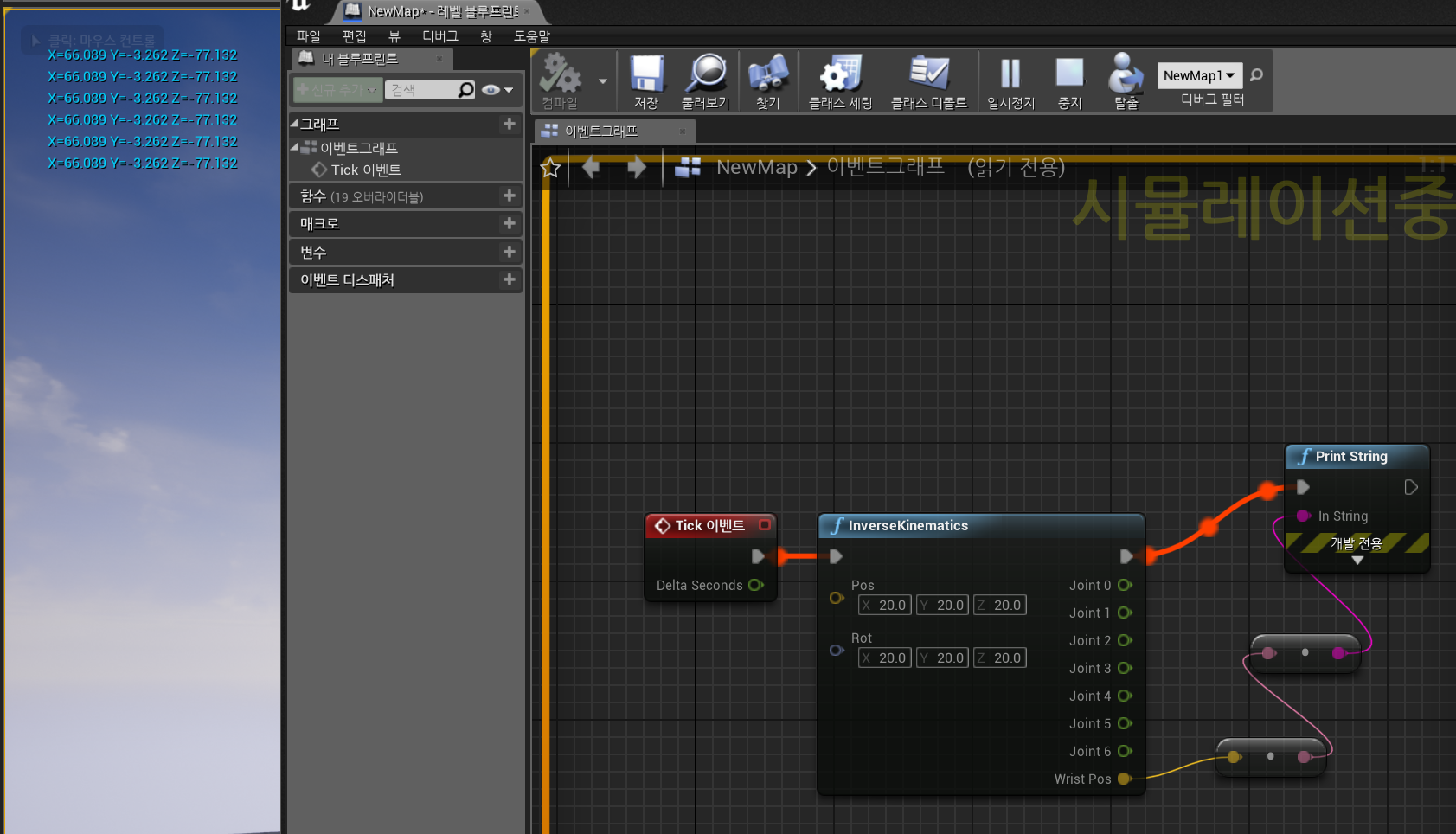Open the view options dropdown arrow
The width and height of the screenshot is (1456, 834).
pos(509,90)
